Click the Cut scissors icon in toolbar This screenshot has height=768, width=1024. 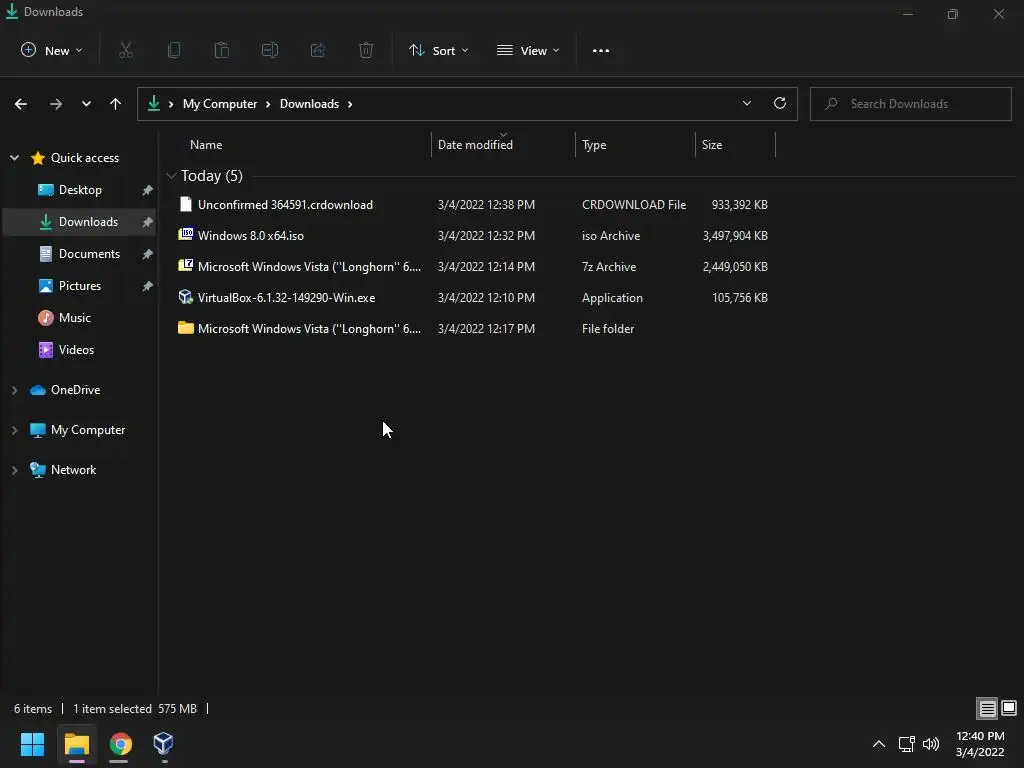pyautogui.click(x=126, y=50)
